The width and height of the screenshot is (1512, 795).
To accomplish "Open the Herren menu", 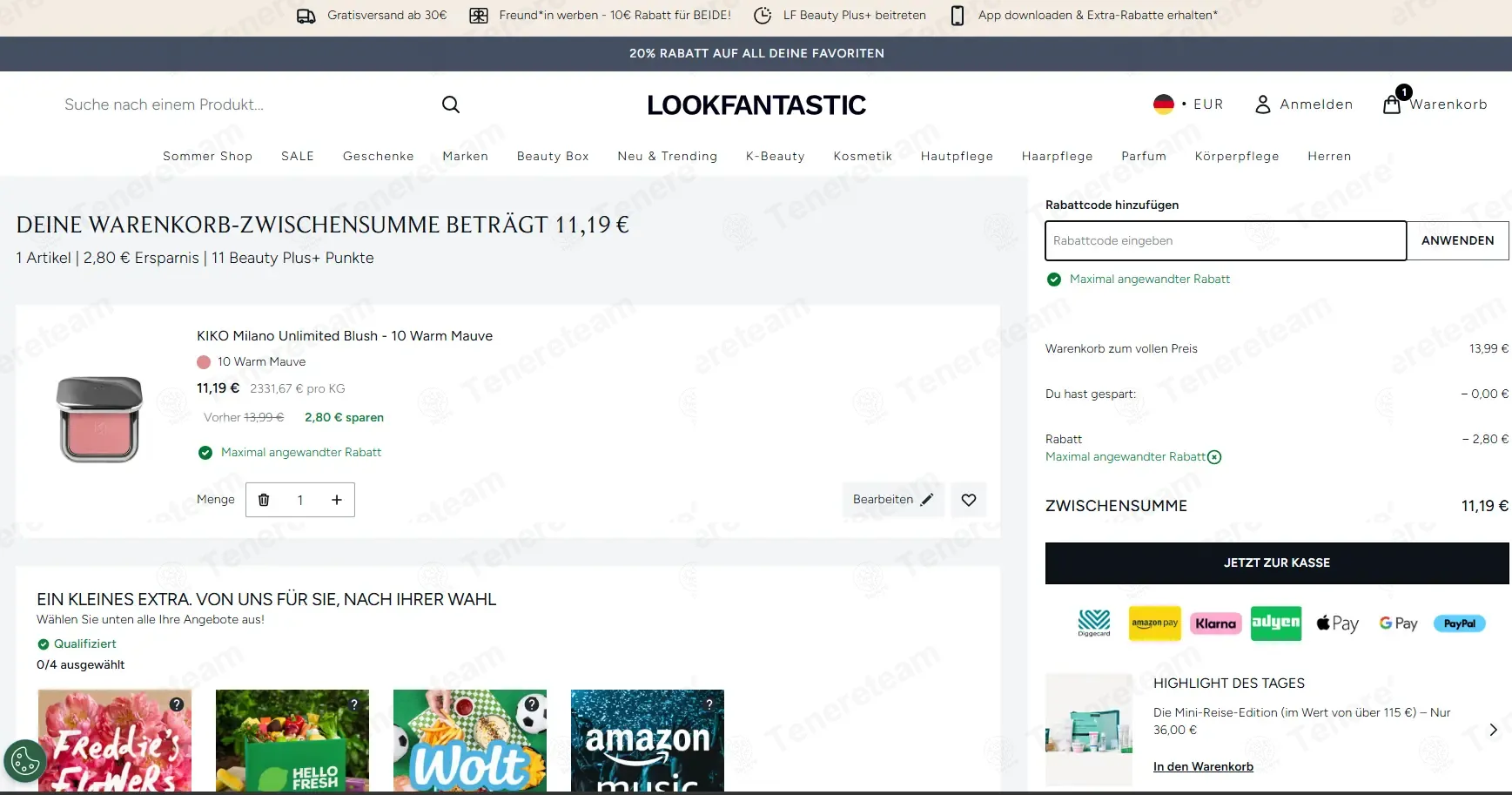I will (x=1329, y=156).
